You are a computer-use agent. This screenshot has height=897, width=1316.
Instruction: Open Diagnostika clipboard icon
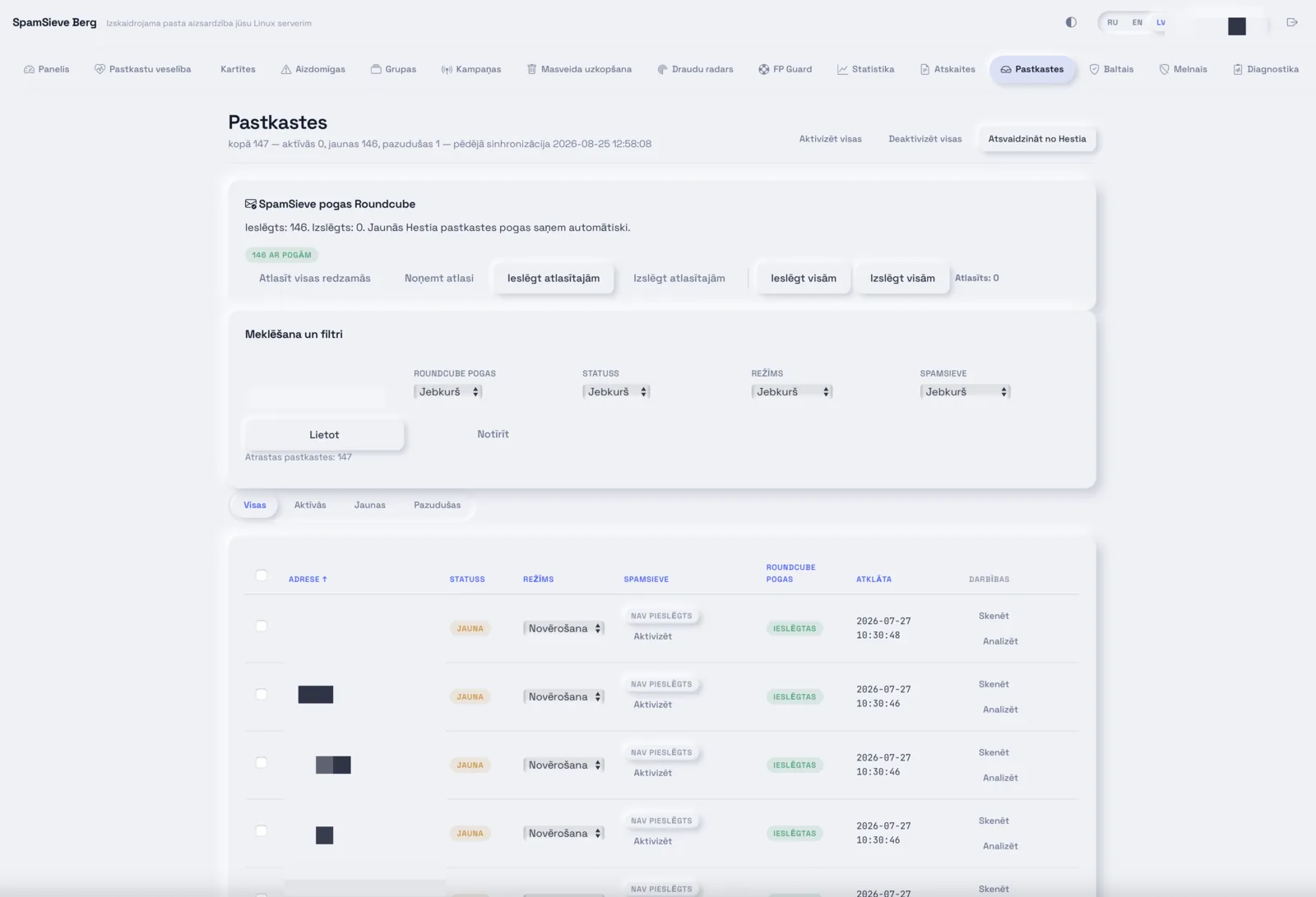[x=1238, y=69]
